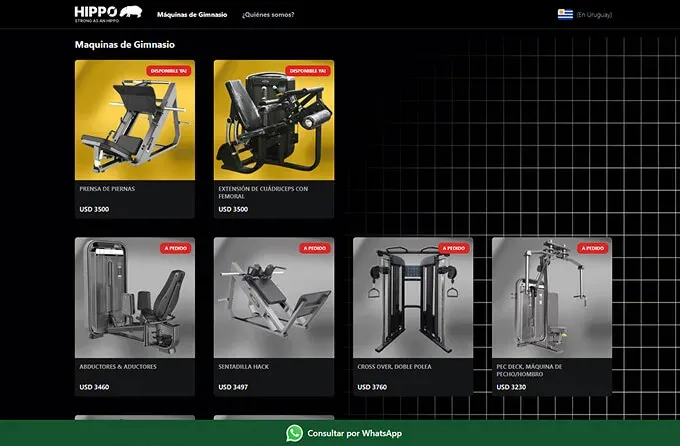
Task: Click CROSS OVER, DOBLE POLEA title
Action: (397, 366)
